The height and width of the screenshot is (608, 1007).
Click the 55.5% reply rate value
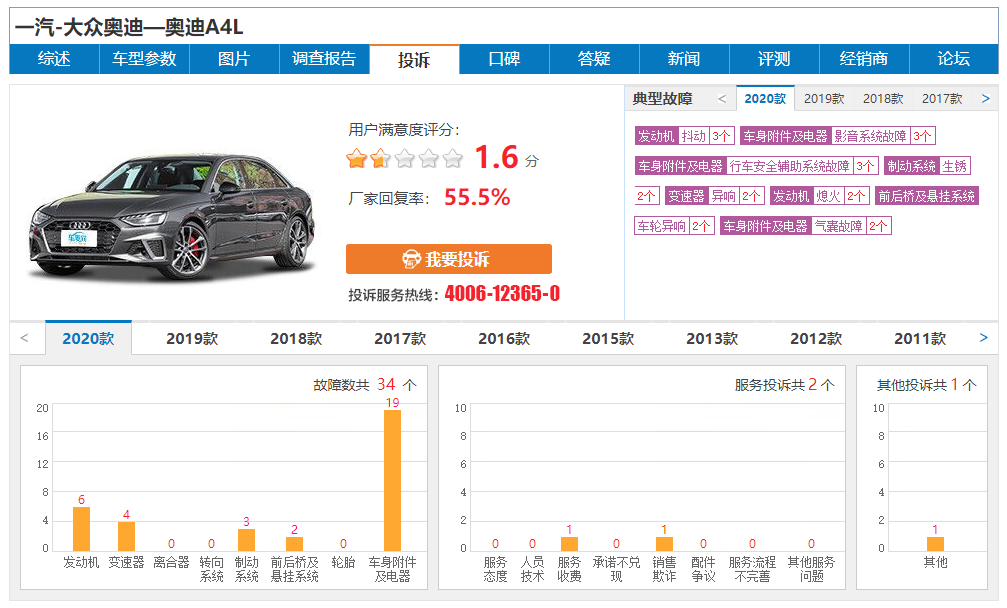(x=477, y=197)
